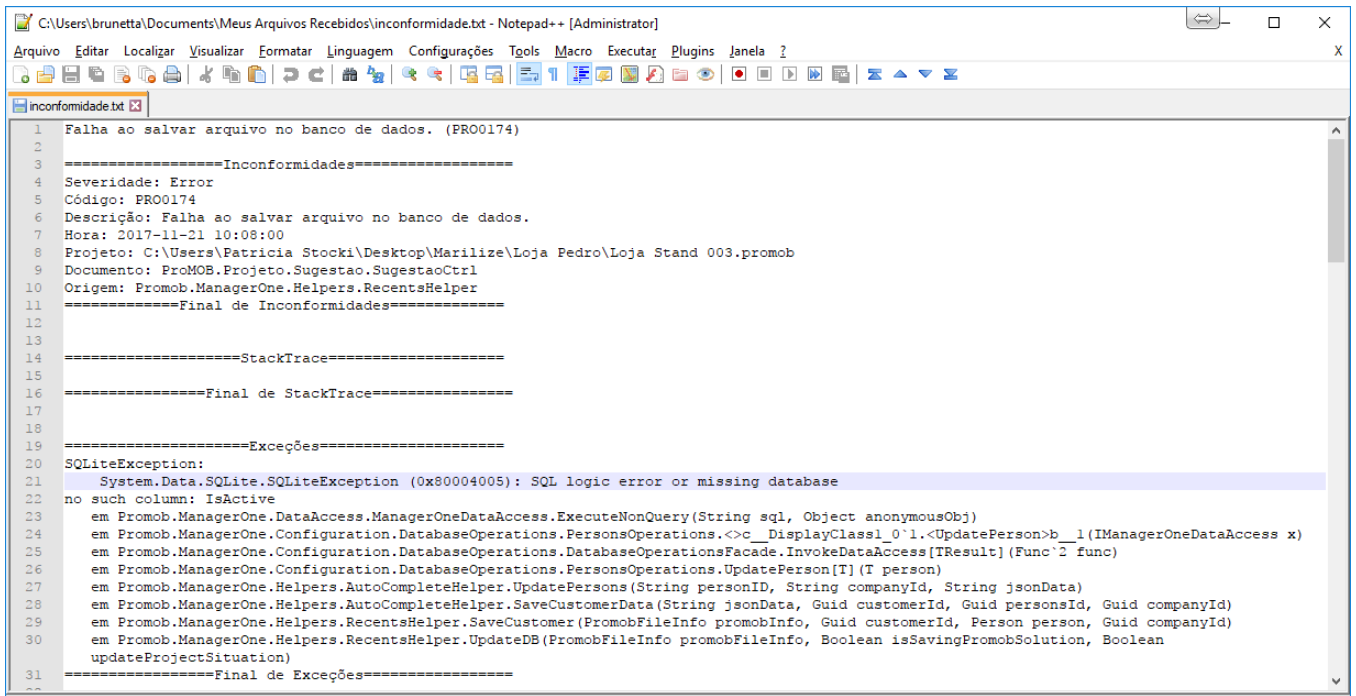Click the New file toolbar icon

[x=21, y=74]
